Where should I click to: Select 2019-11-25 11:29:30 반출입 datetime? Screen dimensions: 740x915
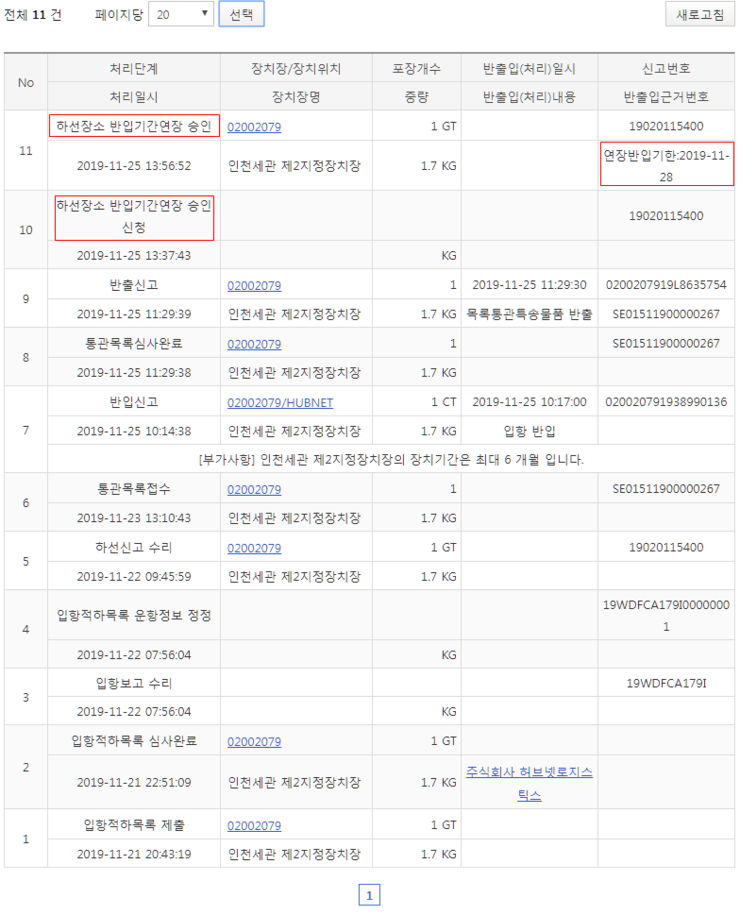[x=529, y=285]
